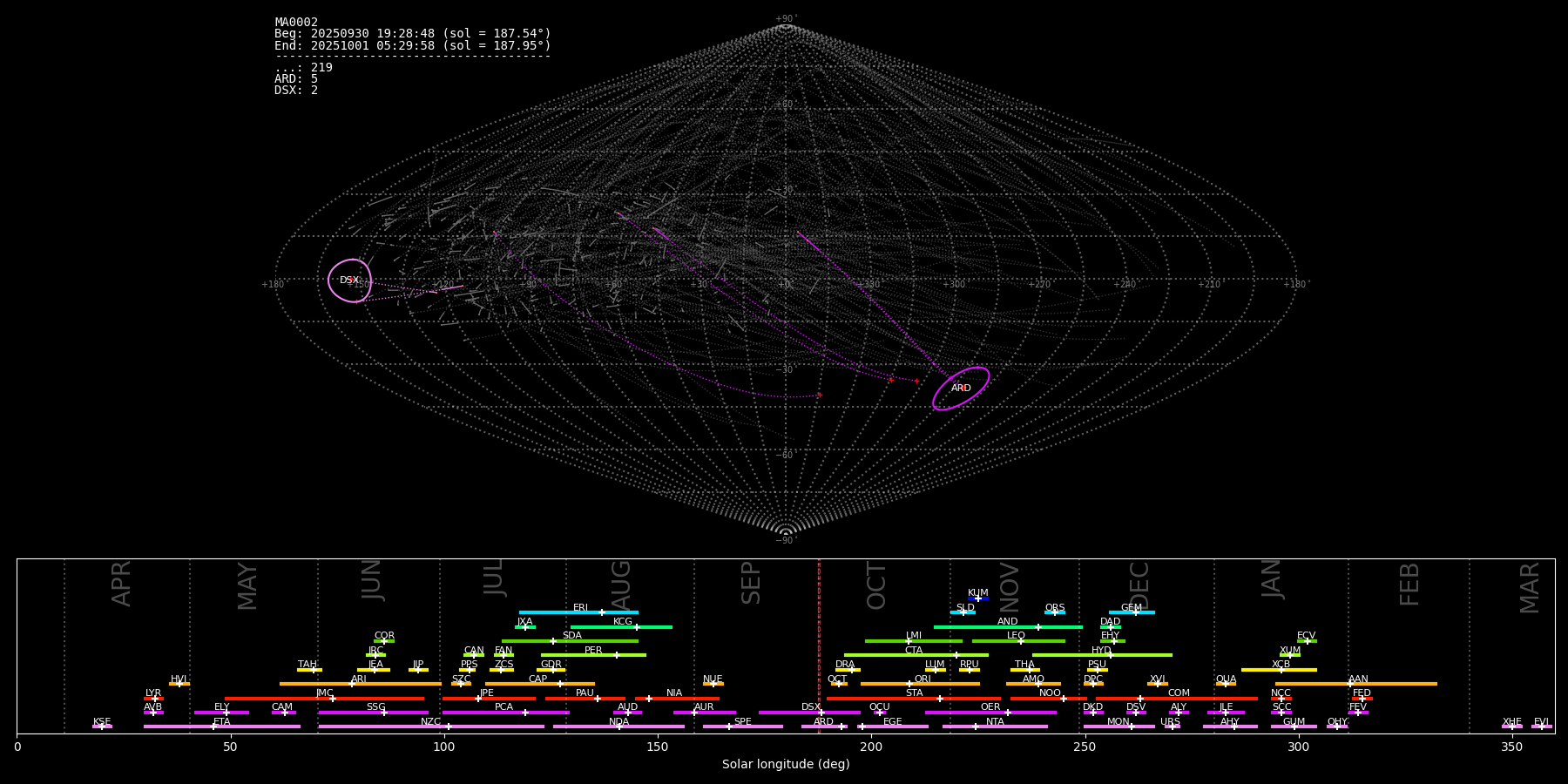Click the ARD radiant ellipse on the sky map
The image size is (1568, 784).
(x=961, y=389)
